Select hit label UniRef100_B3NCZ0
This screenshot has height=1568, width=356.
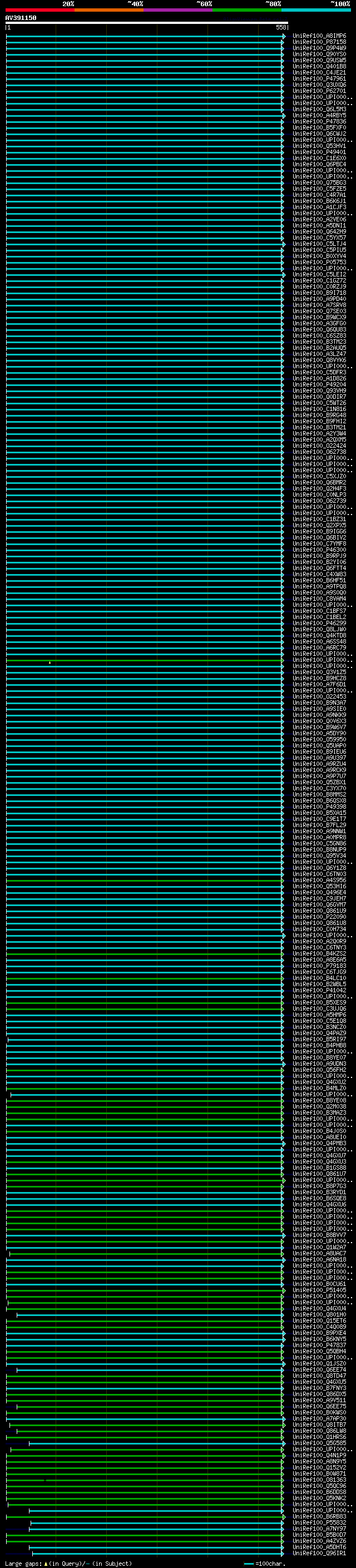(319, 1027)
